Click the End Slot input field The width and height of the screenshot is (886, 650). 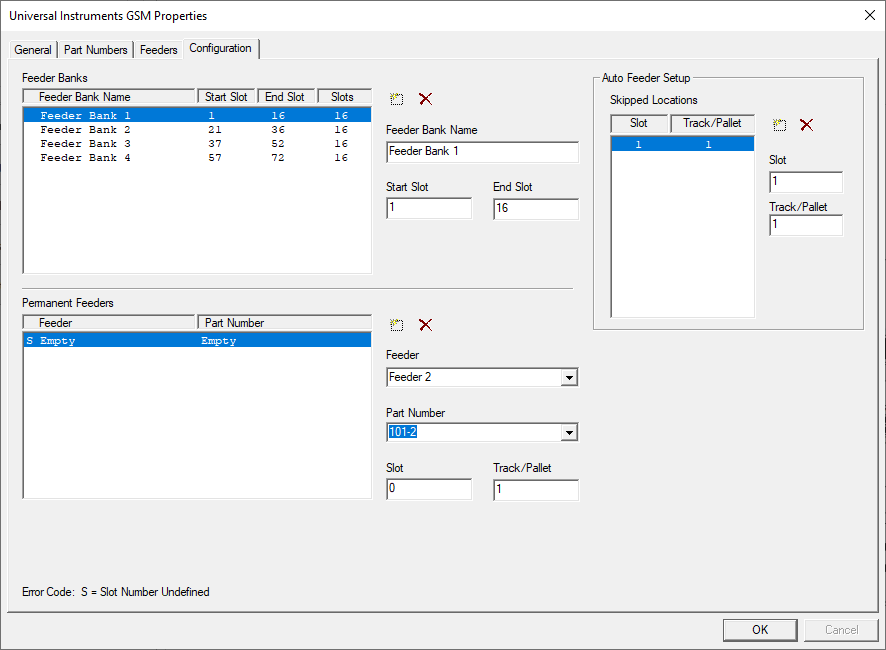(535, 208)
